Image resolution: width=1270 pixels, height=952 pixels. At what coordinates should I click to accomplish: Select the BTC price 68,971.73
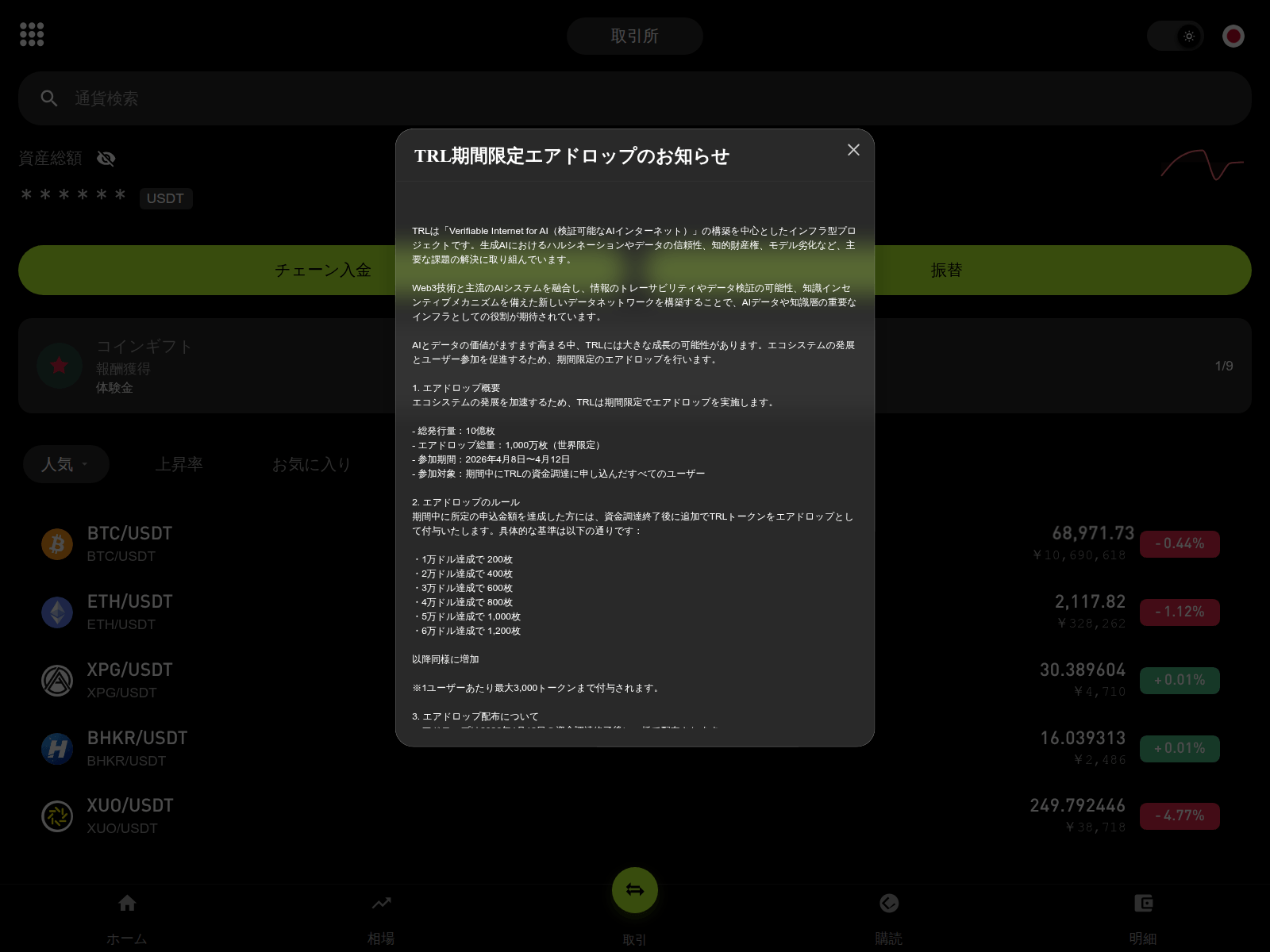[1093, 533]
